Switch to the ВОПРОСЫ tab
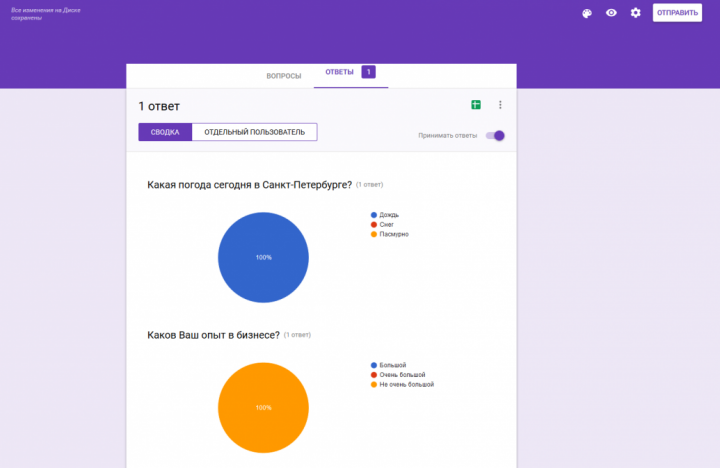The width and height of the screenshot is (720, 468). pos(283,76)
